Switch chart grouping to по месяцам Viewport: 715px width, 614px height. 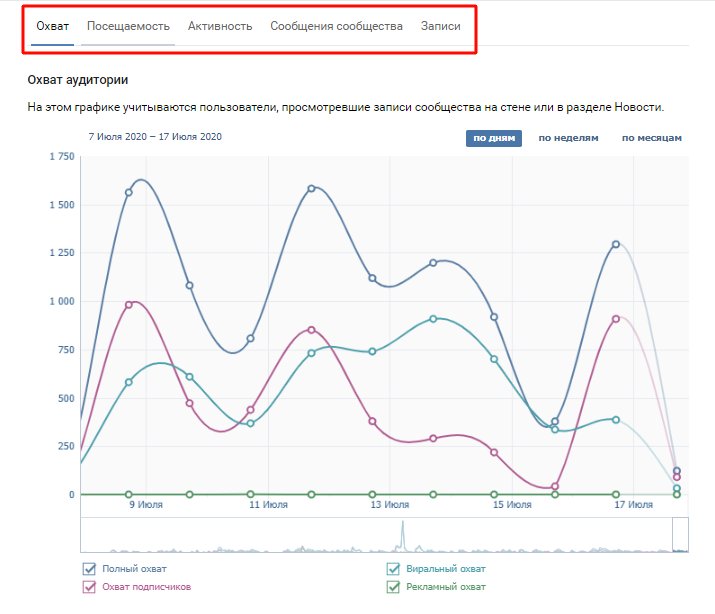(651, 138)
